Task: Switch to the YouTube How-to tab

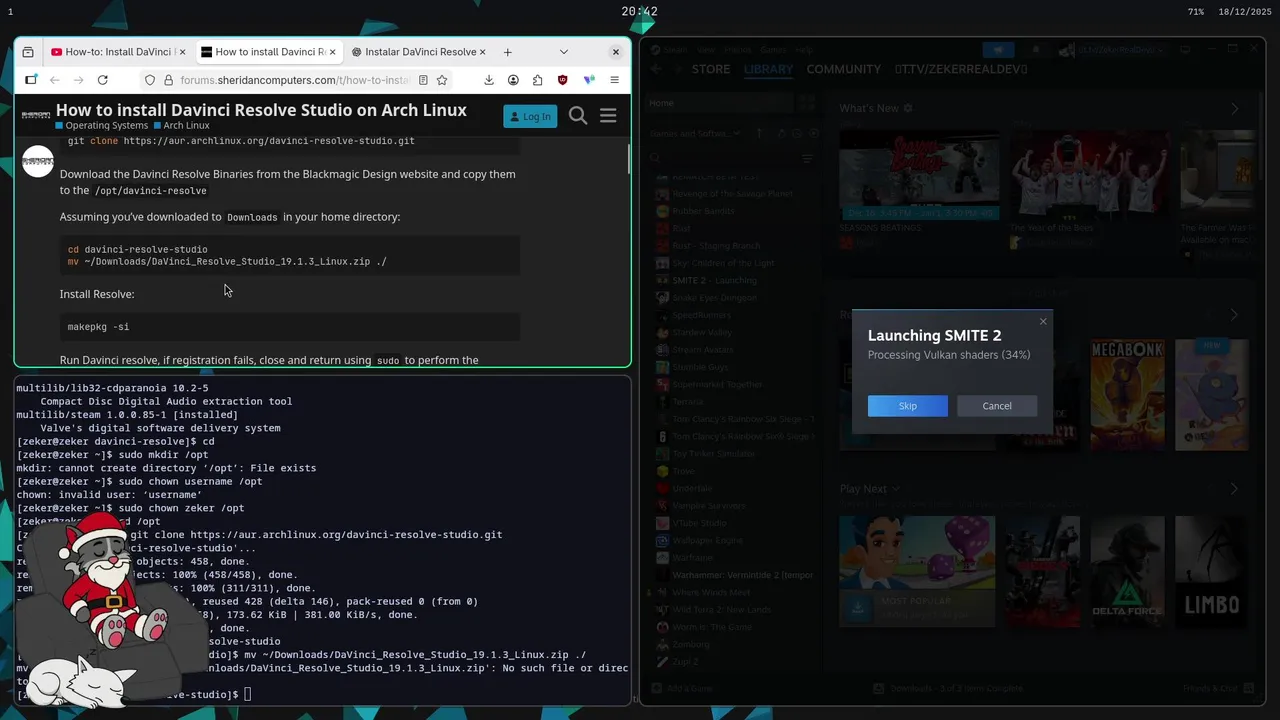Action: pyautogui.click(x=118, y=52)
